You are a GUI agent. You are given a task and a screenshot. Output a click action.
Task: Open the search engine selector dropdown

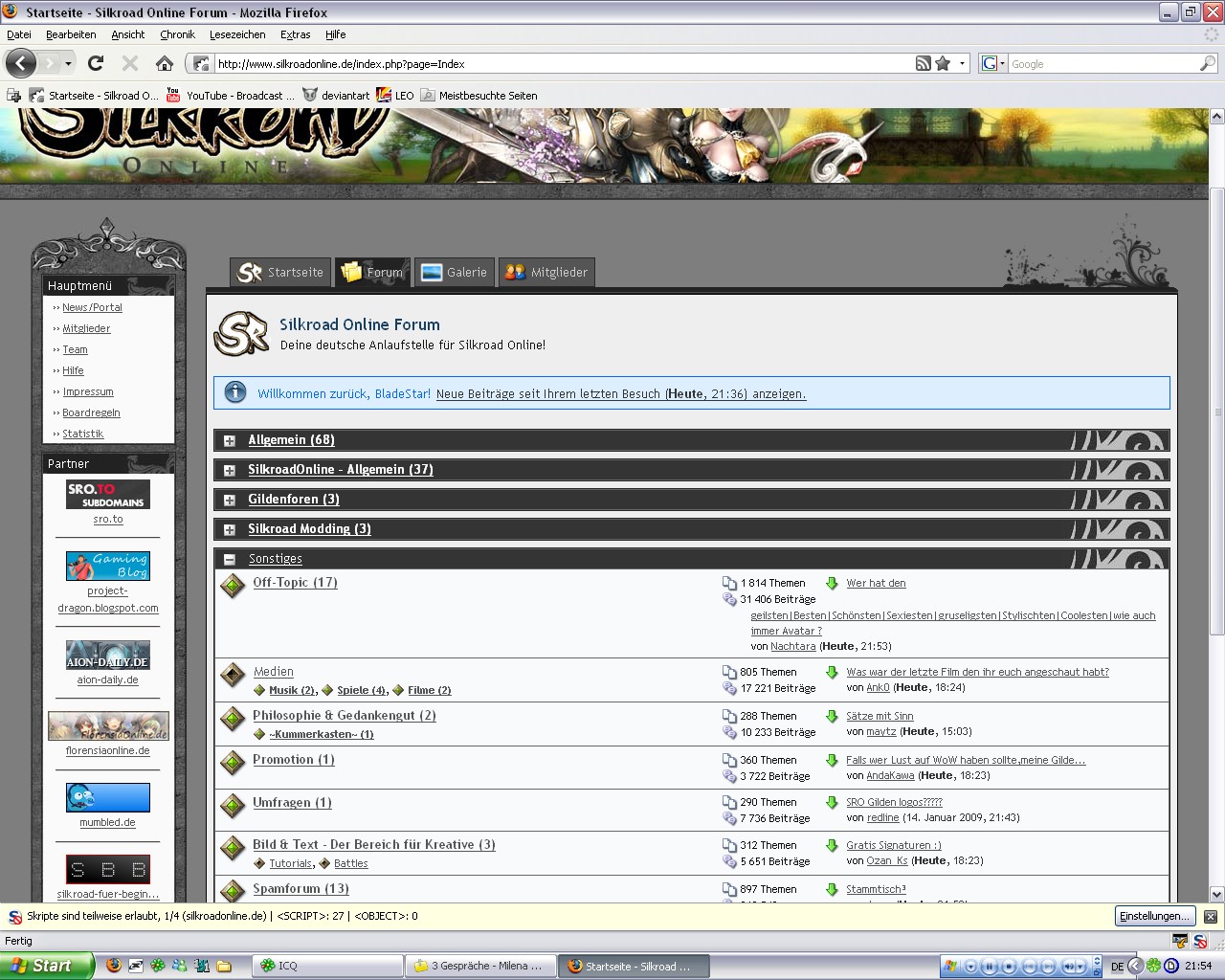click(x=992, y=63)
